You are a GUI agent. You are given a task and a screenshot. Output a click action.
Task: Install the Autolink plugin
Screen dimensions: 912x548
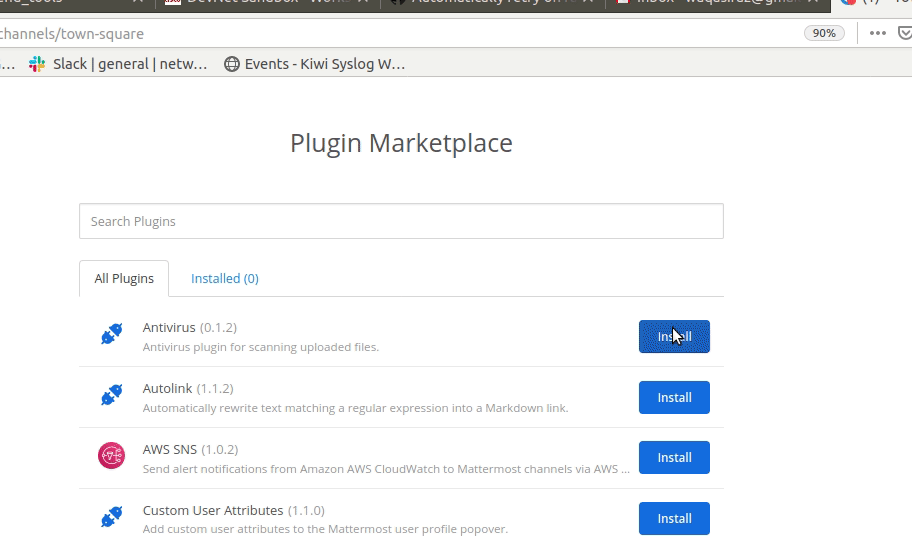point(674,397)
